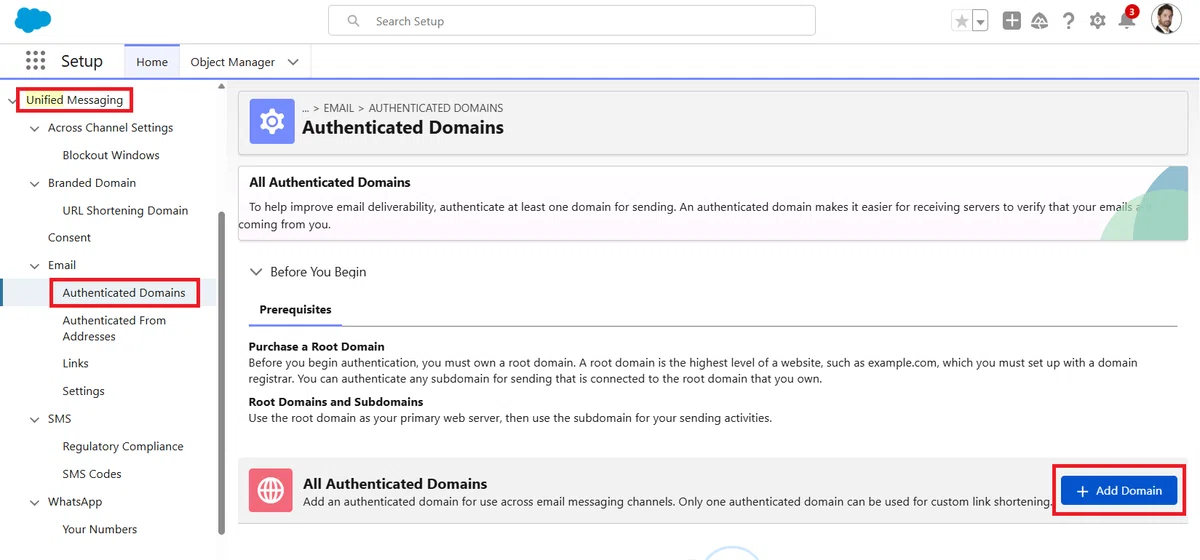This screenshot has height=560, width=1200.
Task: Open the Help question mark icon
Action: pyautogui.click(x=1069, y=21)
